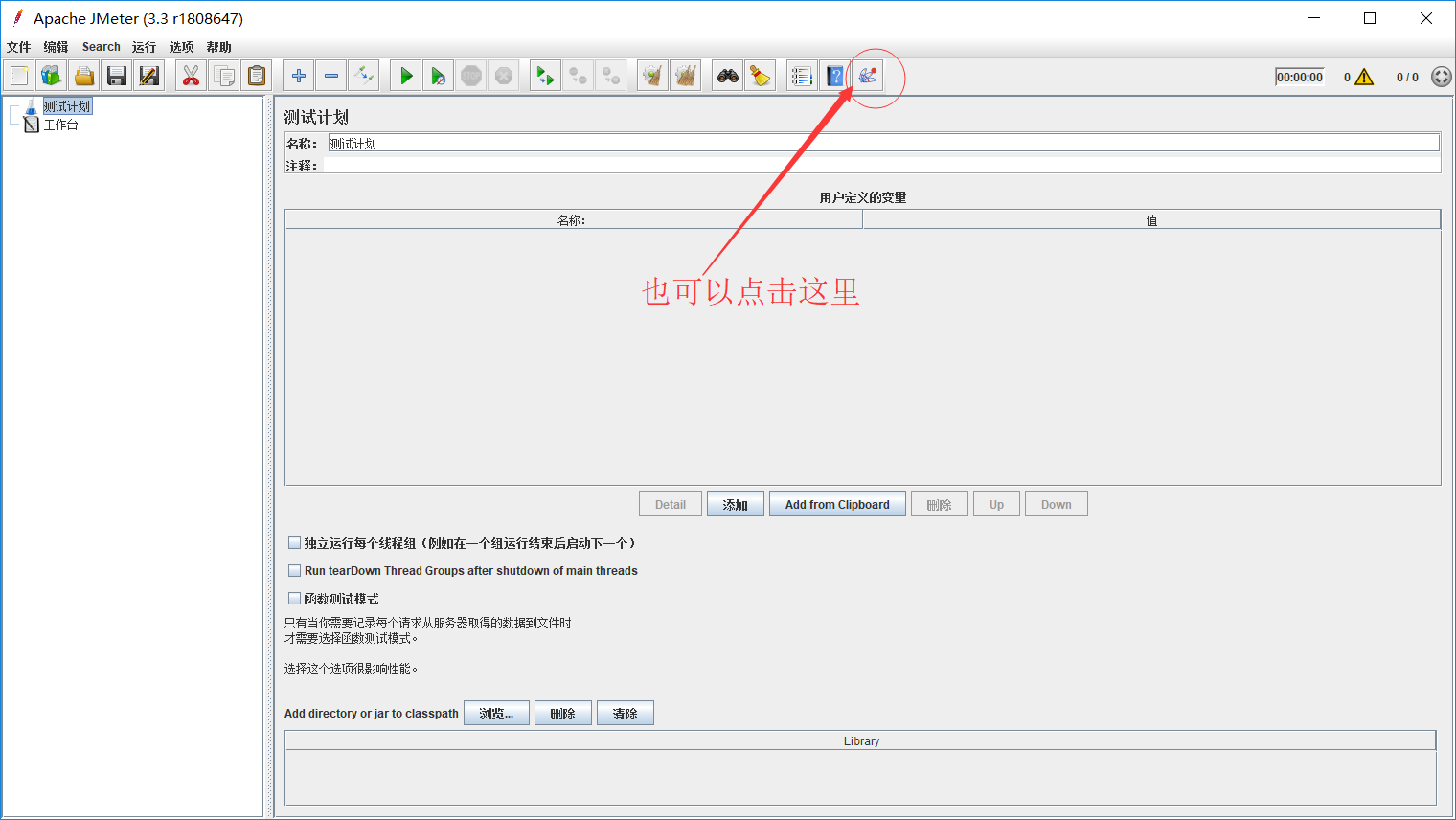Click the Detail button
Image resolution: width=1456 pixels, height=820 pixels.
(671, 505)
